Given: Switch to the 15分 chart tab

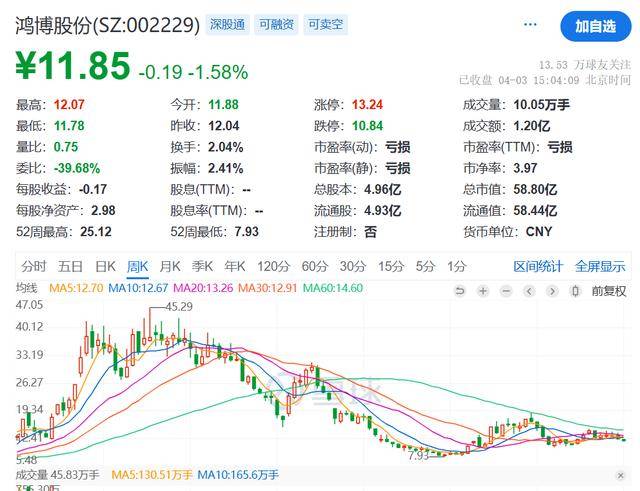Looking at the screenshot, I should 391,267.
